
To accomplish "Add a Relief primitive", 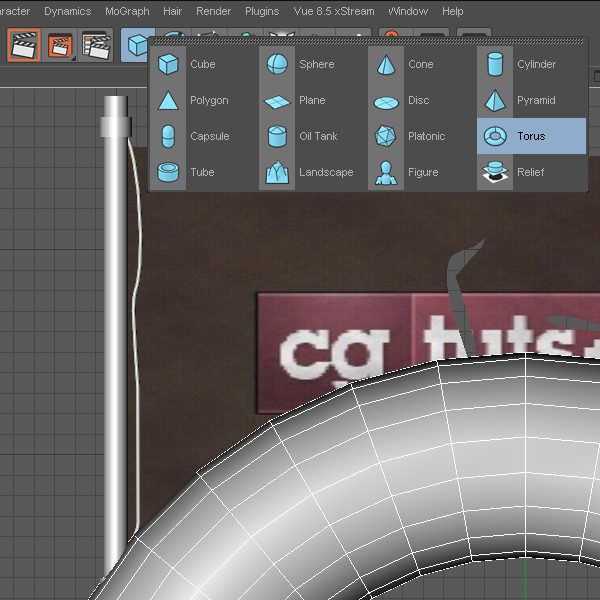I will coord(532,172).
